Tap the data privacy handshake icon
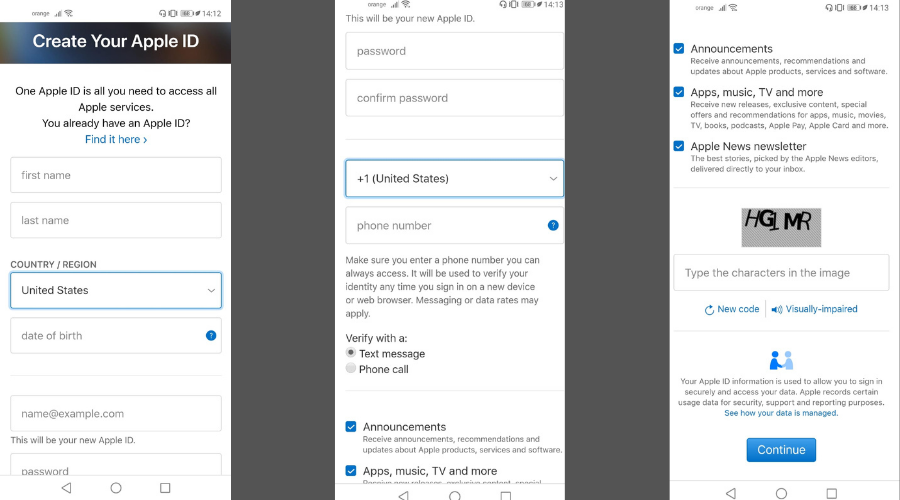The height and width of the screenshot is (500, 900). (x=781, y=361)
